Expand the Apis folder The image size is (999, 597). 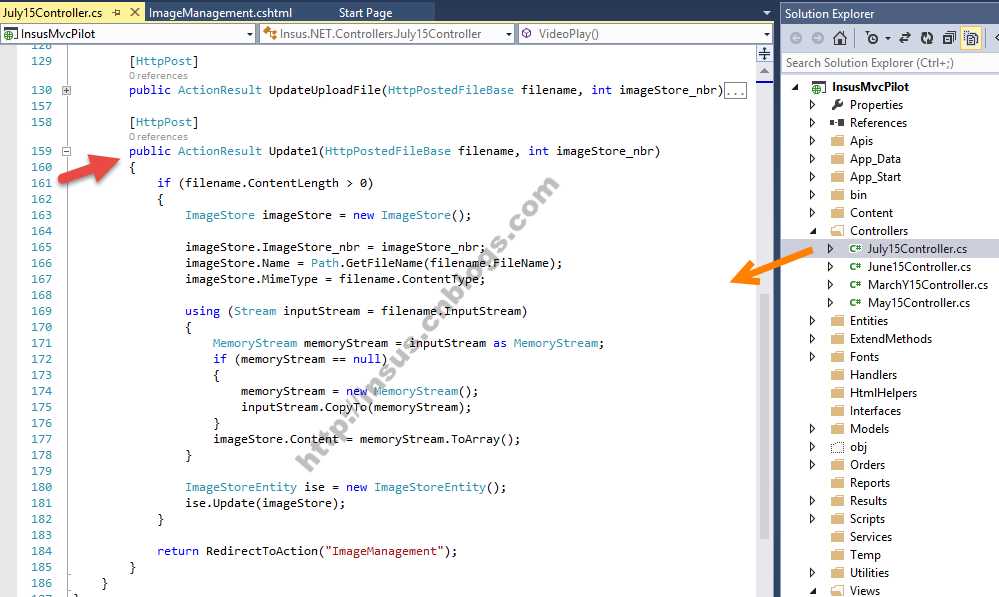(x=812, y=140)
